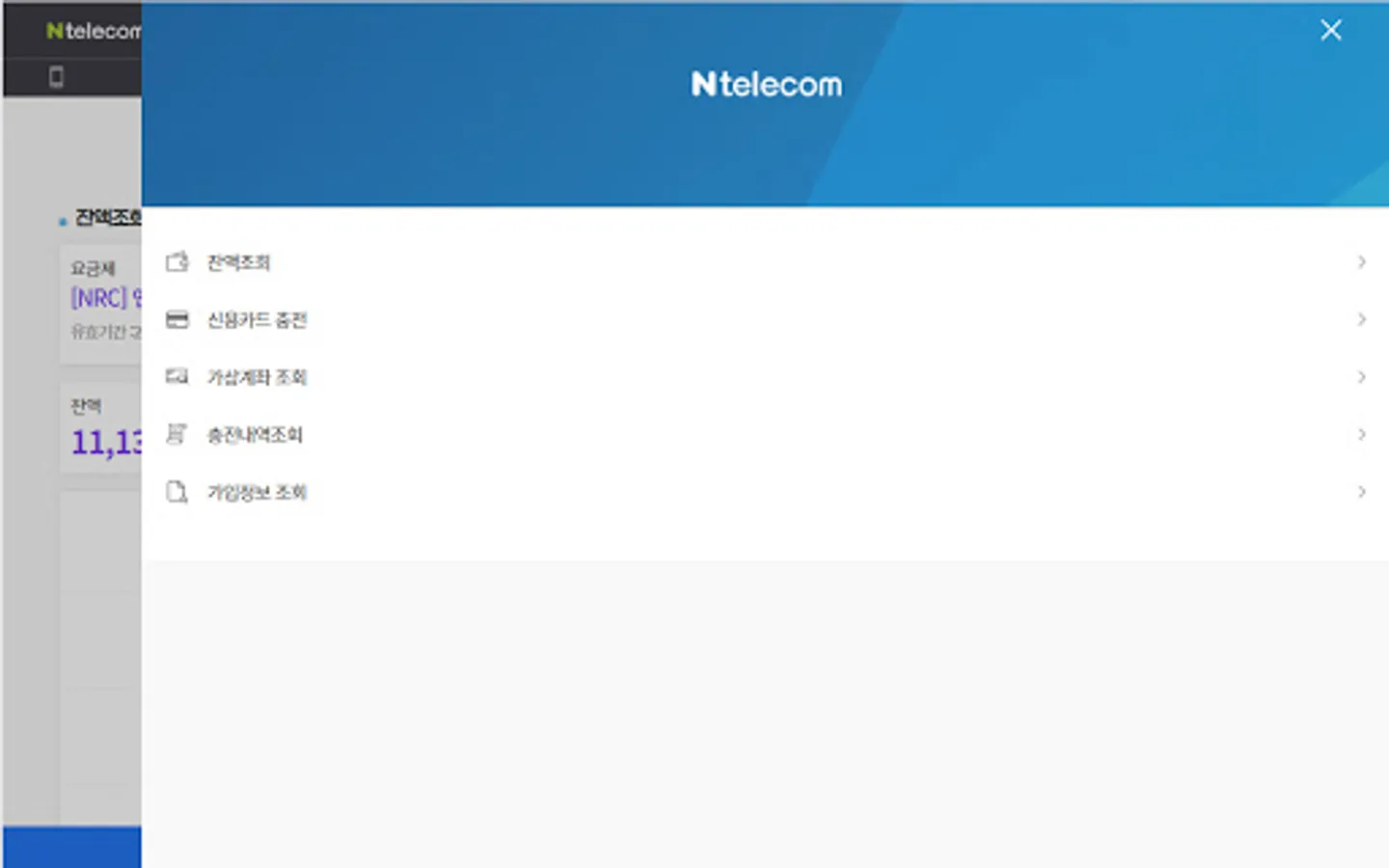1389x868 pixels.
Task: Open the 신용카드 충전 menu item
Action: pos(766,319)
